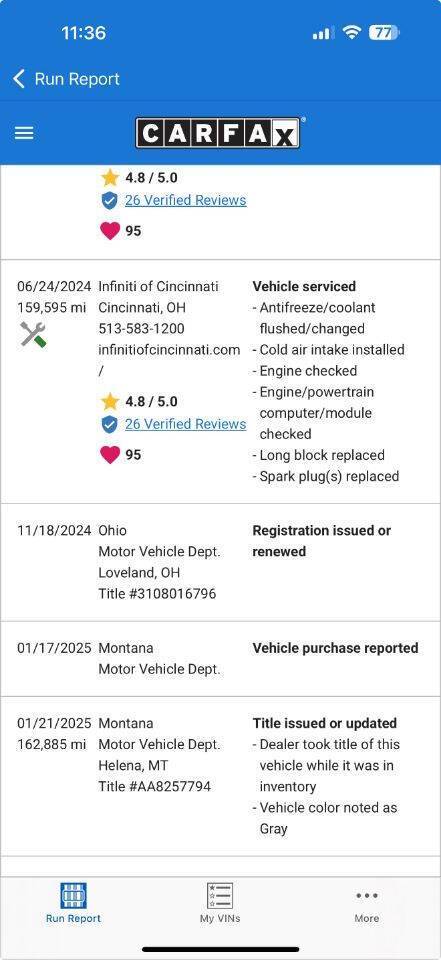Select the Run Report bottom tab
This screenshot has height=960, width=441.
tap(73, 903)
